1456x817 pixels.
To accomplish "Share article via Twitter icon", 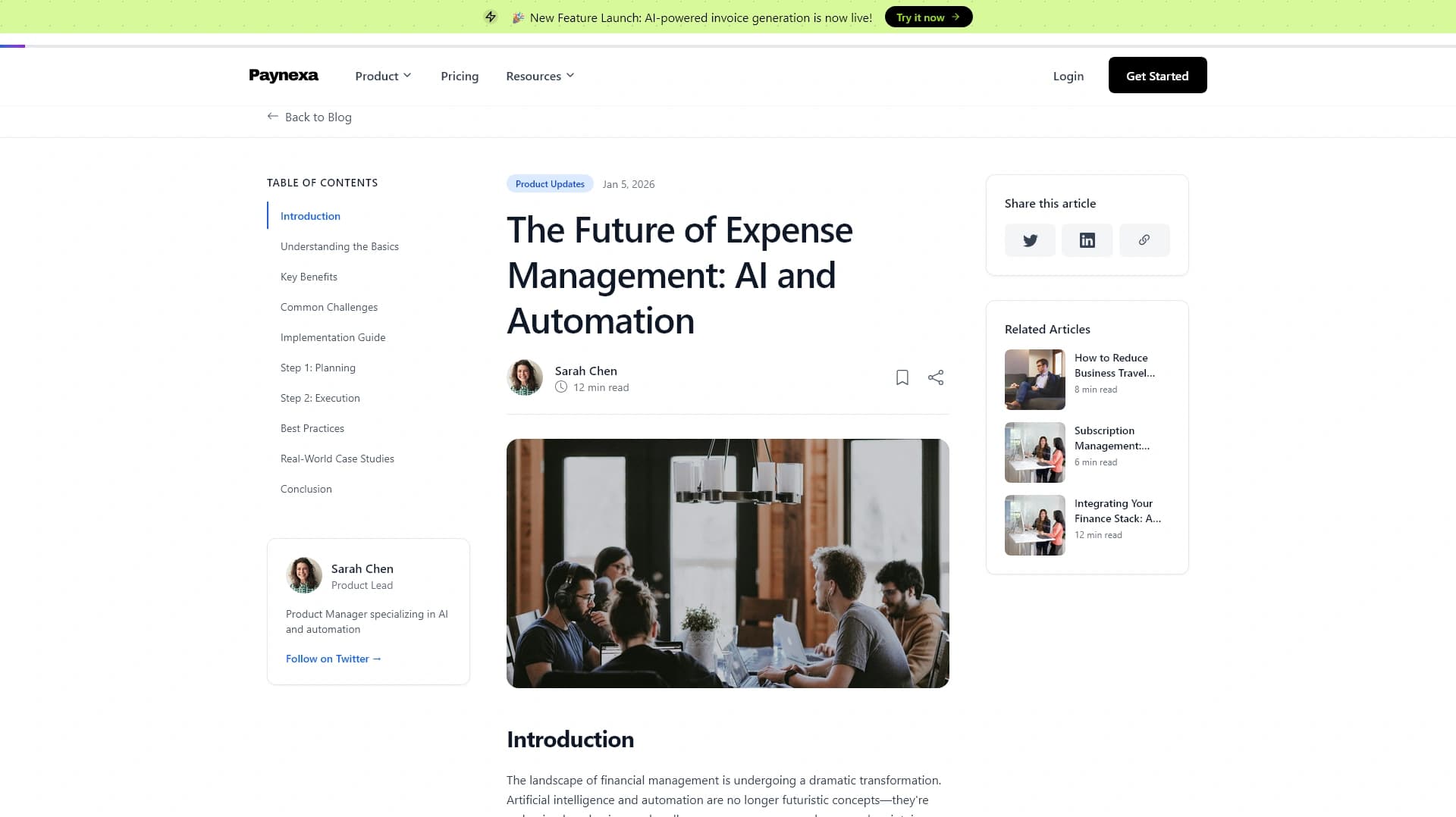I will (1030, 240).
